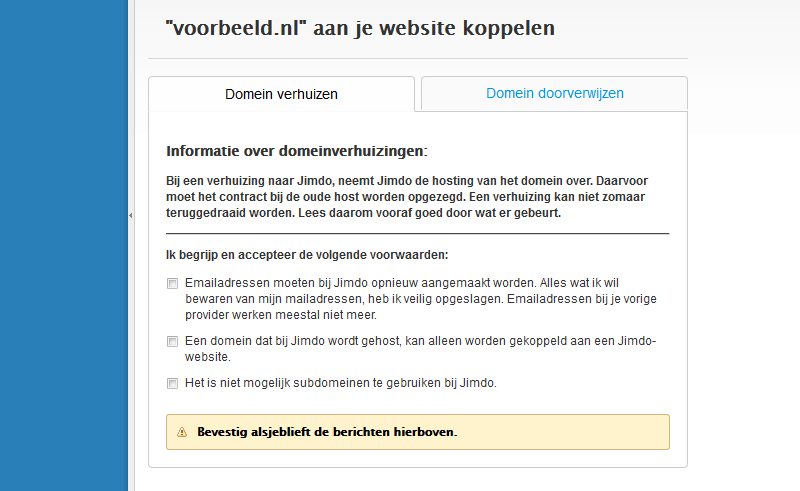Click the warning triangle icon

coord(182,432)
